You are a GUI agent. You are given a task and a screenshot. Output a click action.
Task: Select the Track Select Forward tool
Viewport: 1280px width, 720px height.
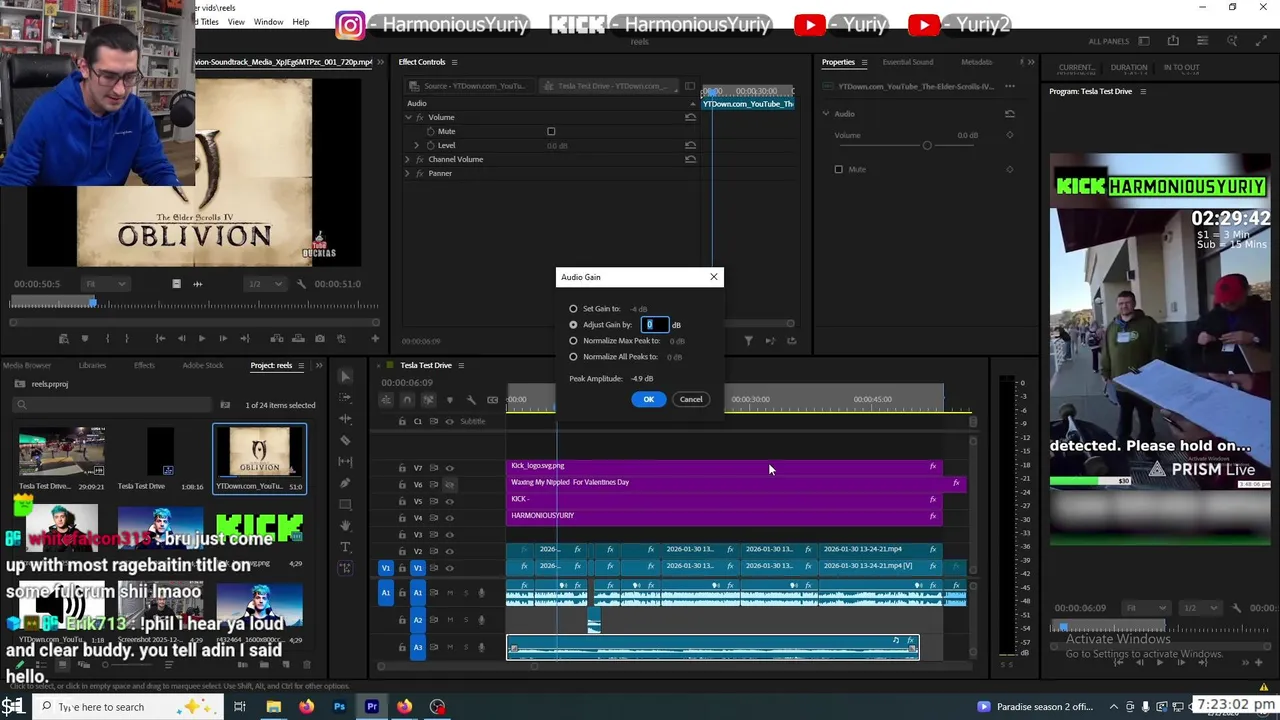[x=346, y=397]
